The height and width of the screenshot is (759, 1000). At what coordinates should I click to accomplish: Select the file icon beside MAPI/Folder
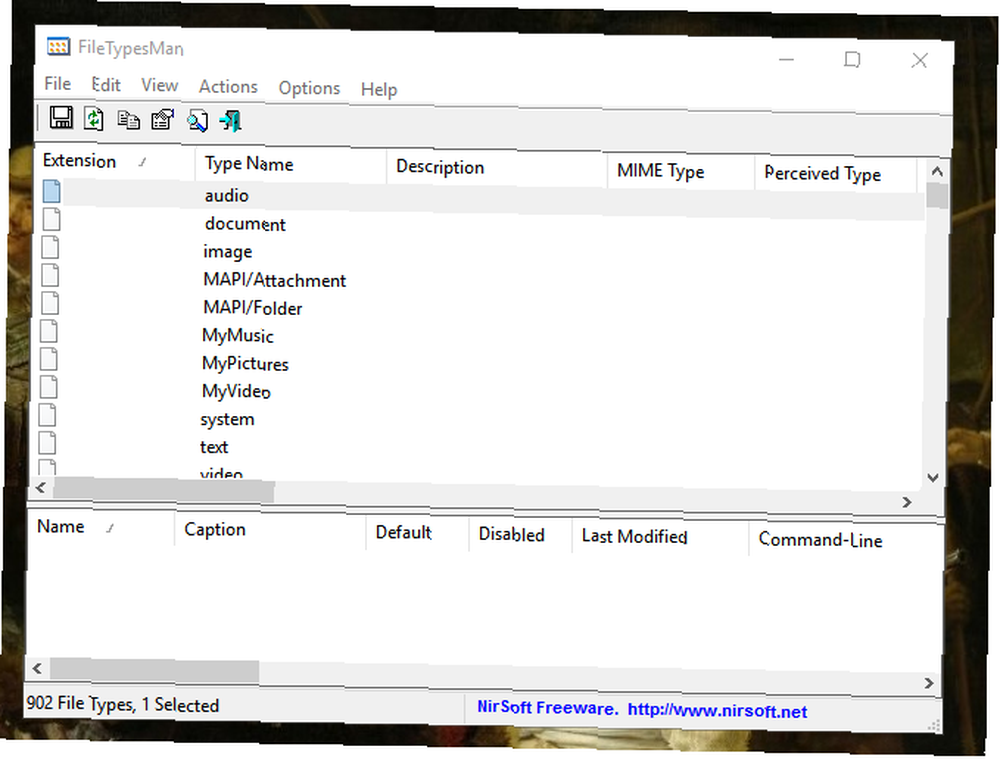50,303
